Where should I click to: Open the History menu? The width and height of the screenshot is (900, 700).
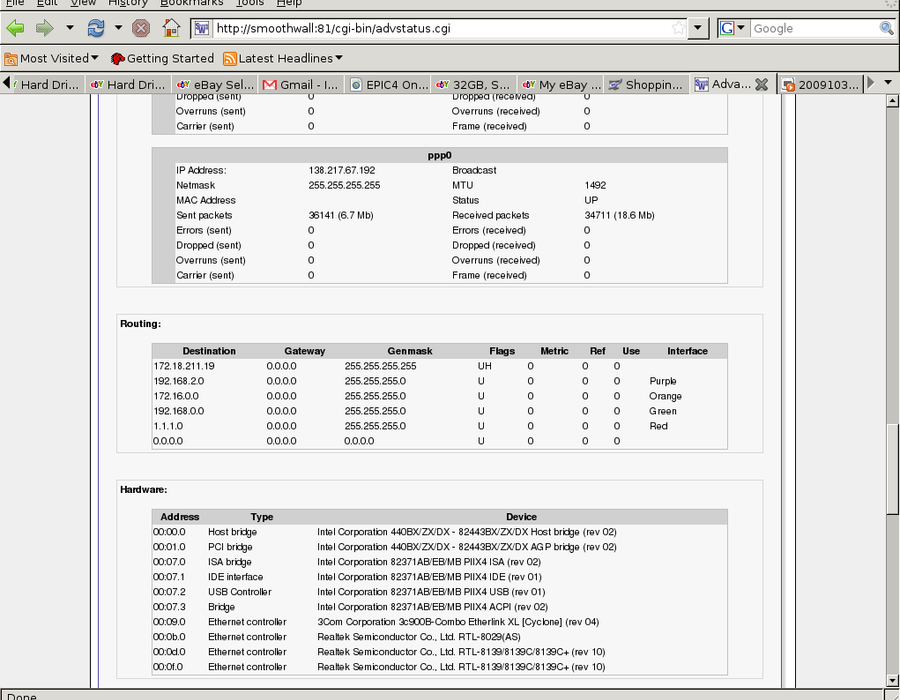coord(128,3)
